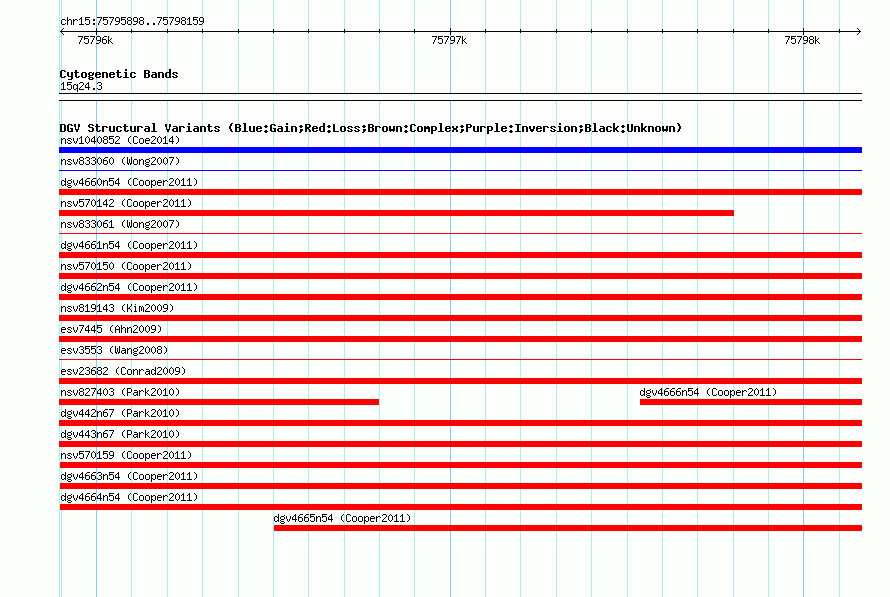890x597 pixels.
Task: Click the thin red nsv833061 line
Action: click(x=460, y=233)
